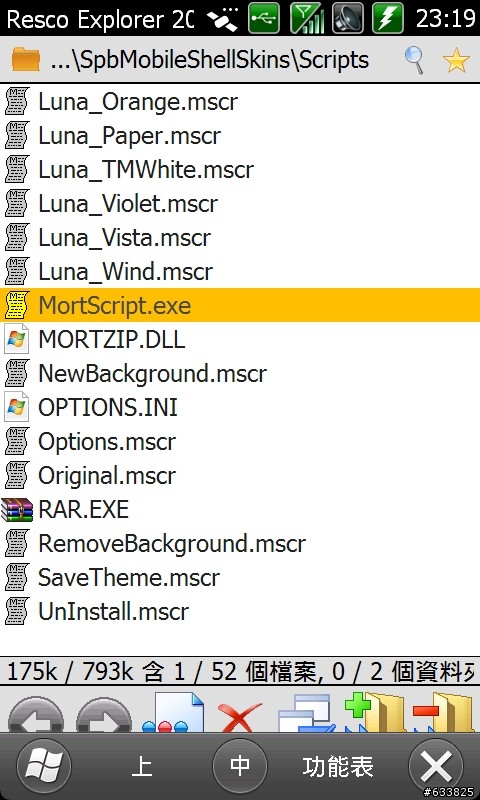Open the Windows Start button
The width and height of the screenshot is (480, 800).
coord(44,766)
